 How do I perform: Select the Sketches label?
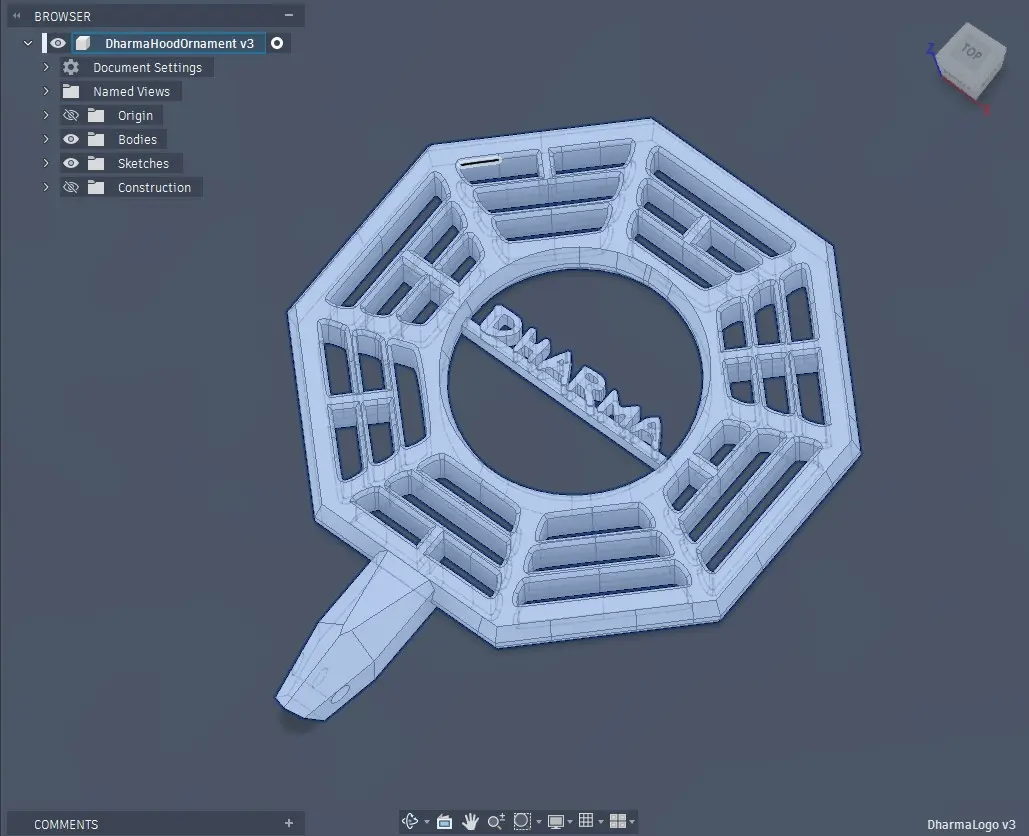pos(143,164)
